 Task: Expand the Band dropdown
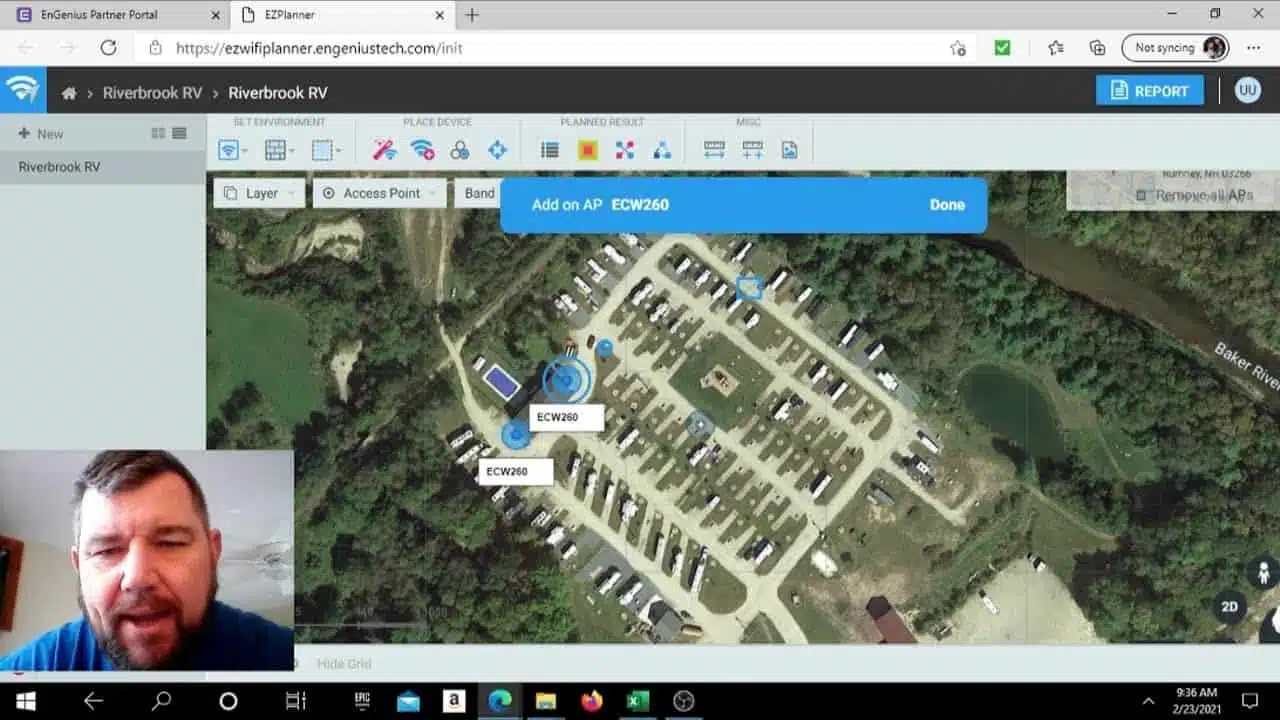click(478, 193)
